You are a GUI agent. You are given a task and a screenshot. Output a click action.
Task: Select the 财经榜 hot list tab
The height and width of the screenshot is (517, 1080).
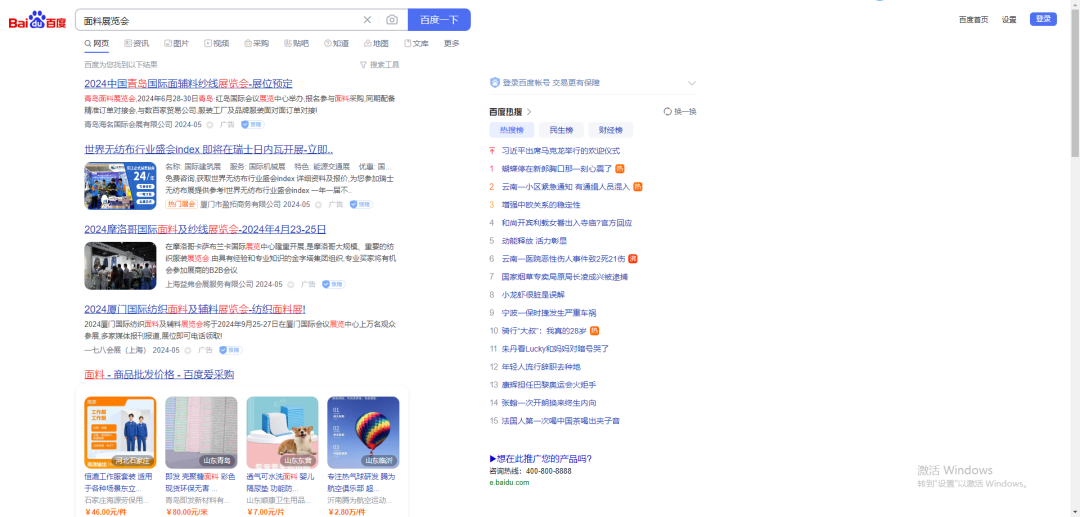tap(609, 131)
